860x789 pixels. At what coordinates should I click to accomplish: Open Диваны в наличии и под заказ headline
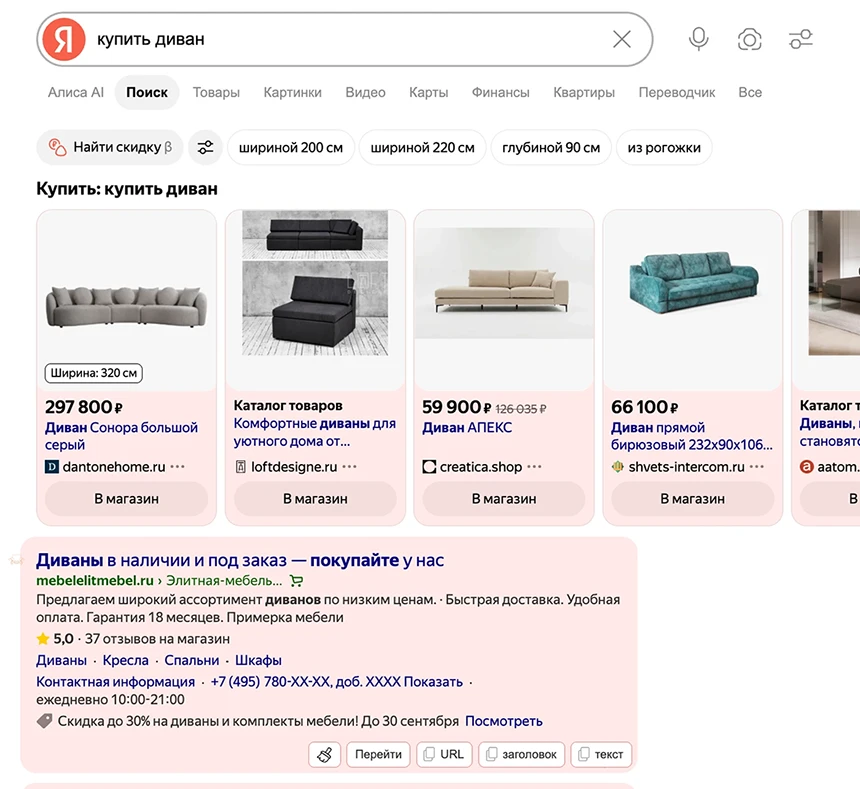coord(240,560)
